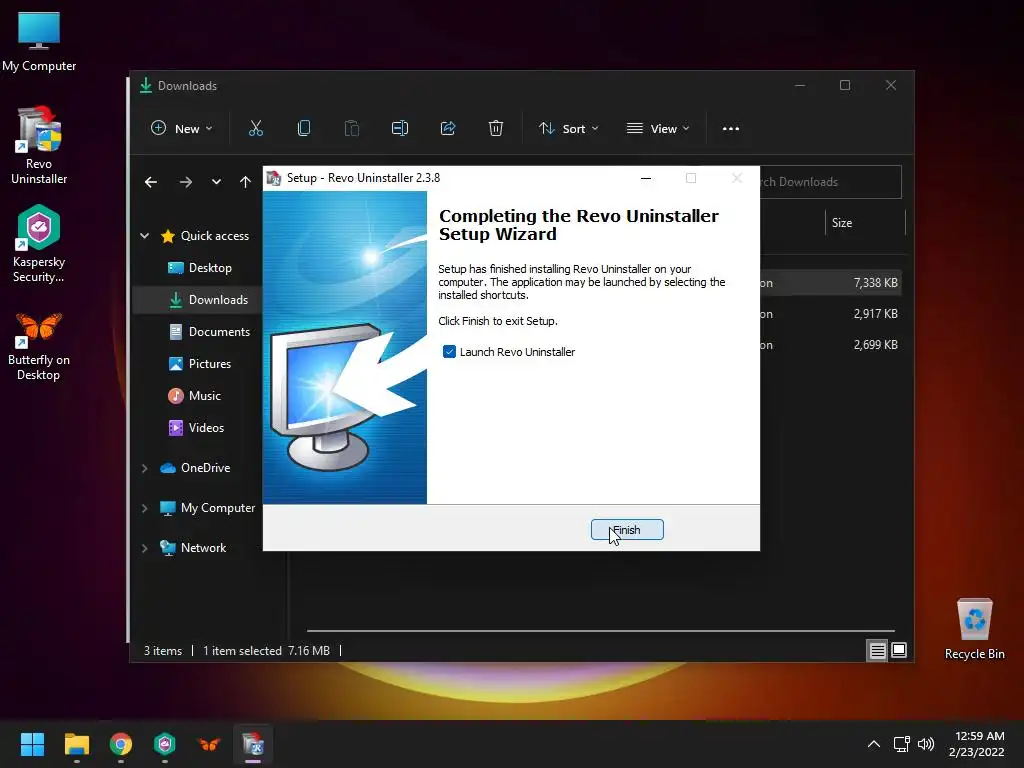Viewport: 1024px width, 768px height.
Task: Click the butterfly taskbar icon
Action: coord(209,744)
